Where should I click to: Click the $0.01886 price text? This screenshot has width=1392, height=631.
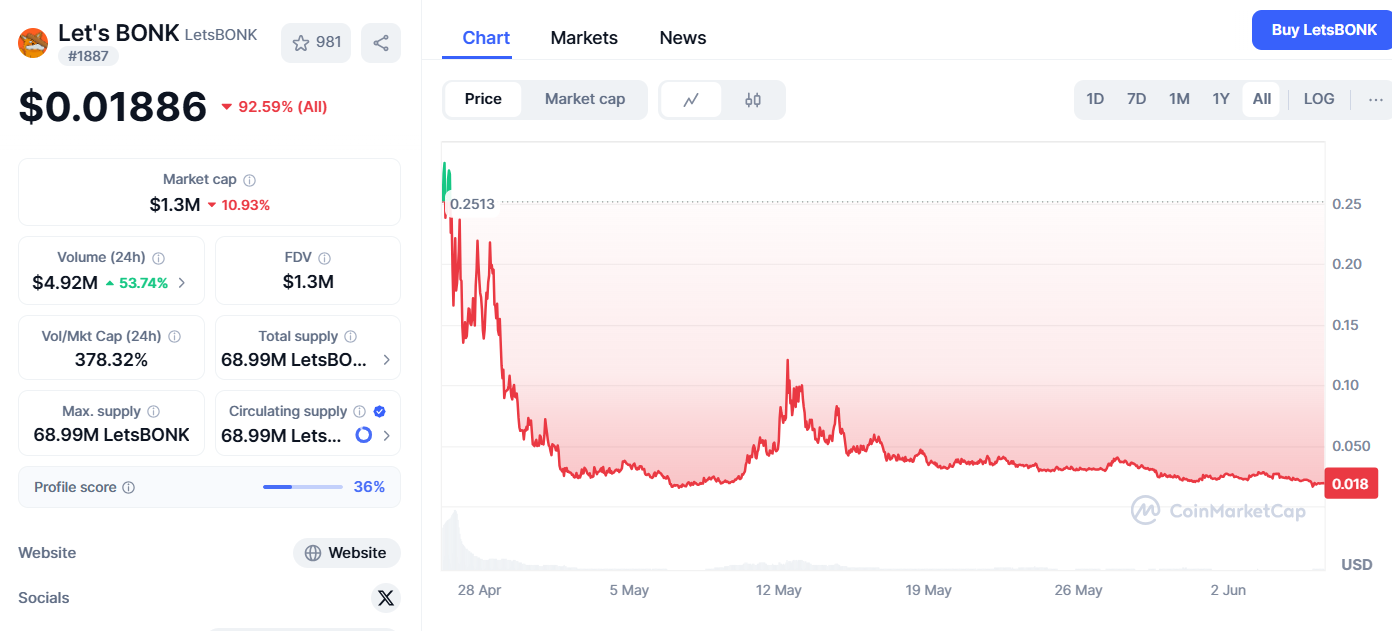(113, 107)
